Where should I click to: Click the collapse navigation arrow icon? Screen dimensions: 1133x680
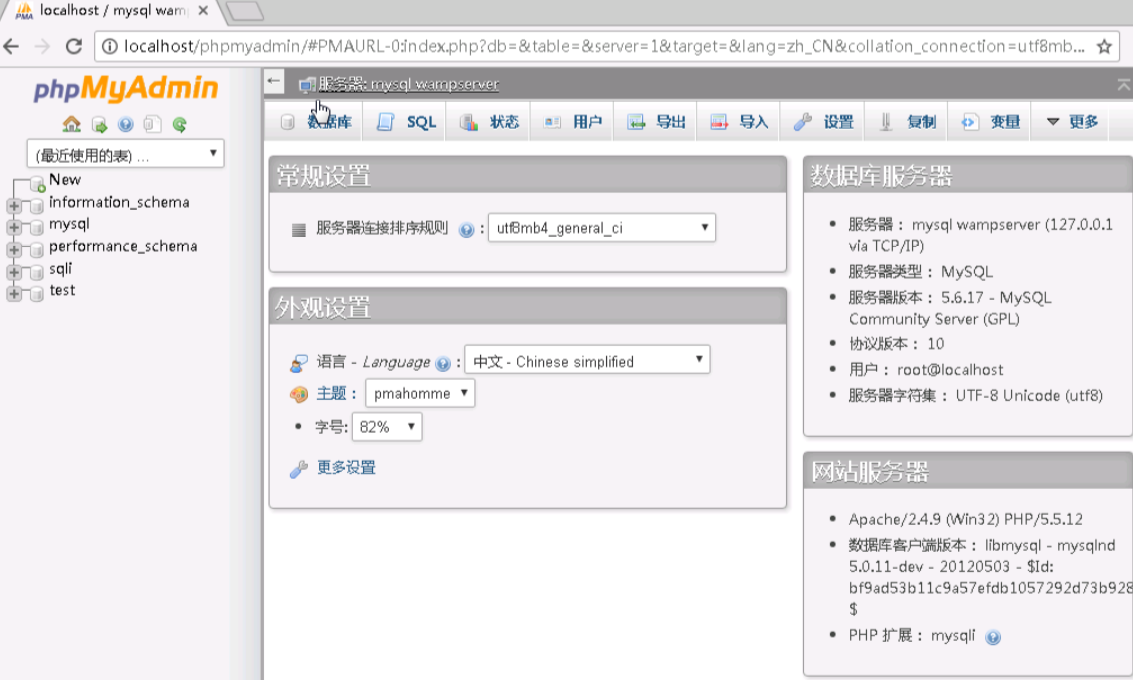[274, 81]
